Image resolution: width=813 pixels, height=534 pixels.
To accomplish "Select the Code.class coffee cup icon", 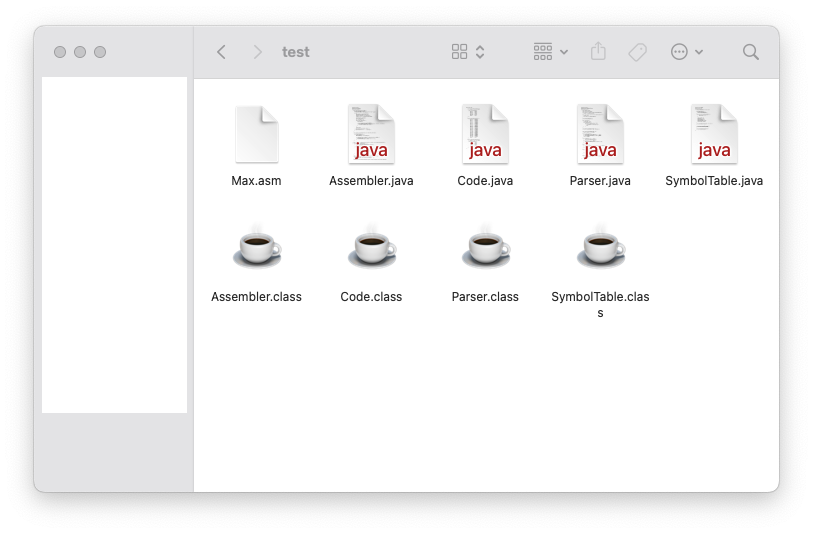I will click(x=371, y=247).
